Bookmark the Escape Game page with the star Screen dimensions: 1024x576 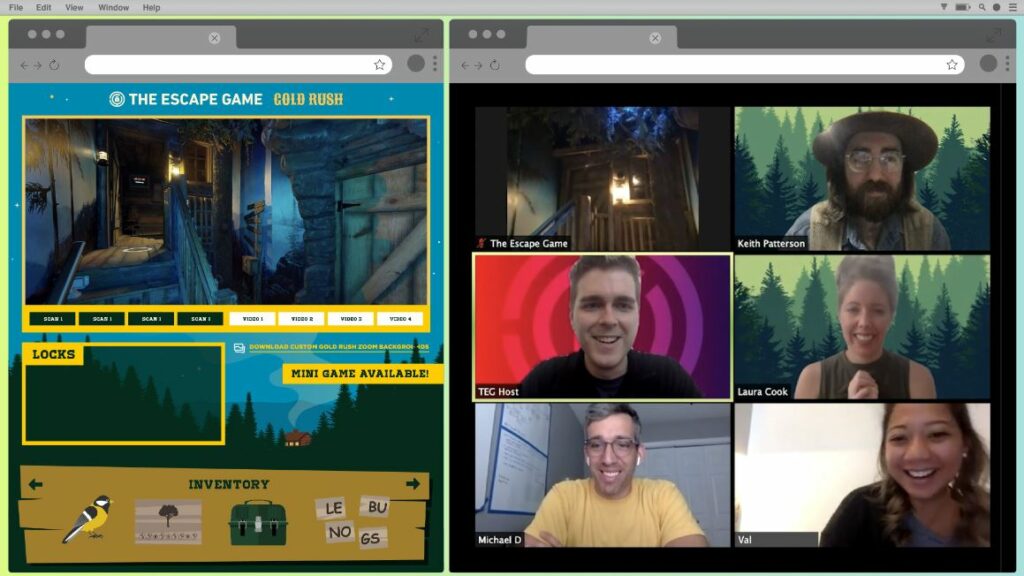click(x=379, y=64)
